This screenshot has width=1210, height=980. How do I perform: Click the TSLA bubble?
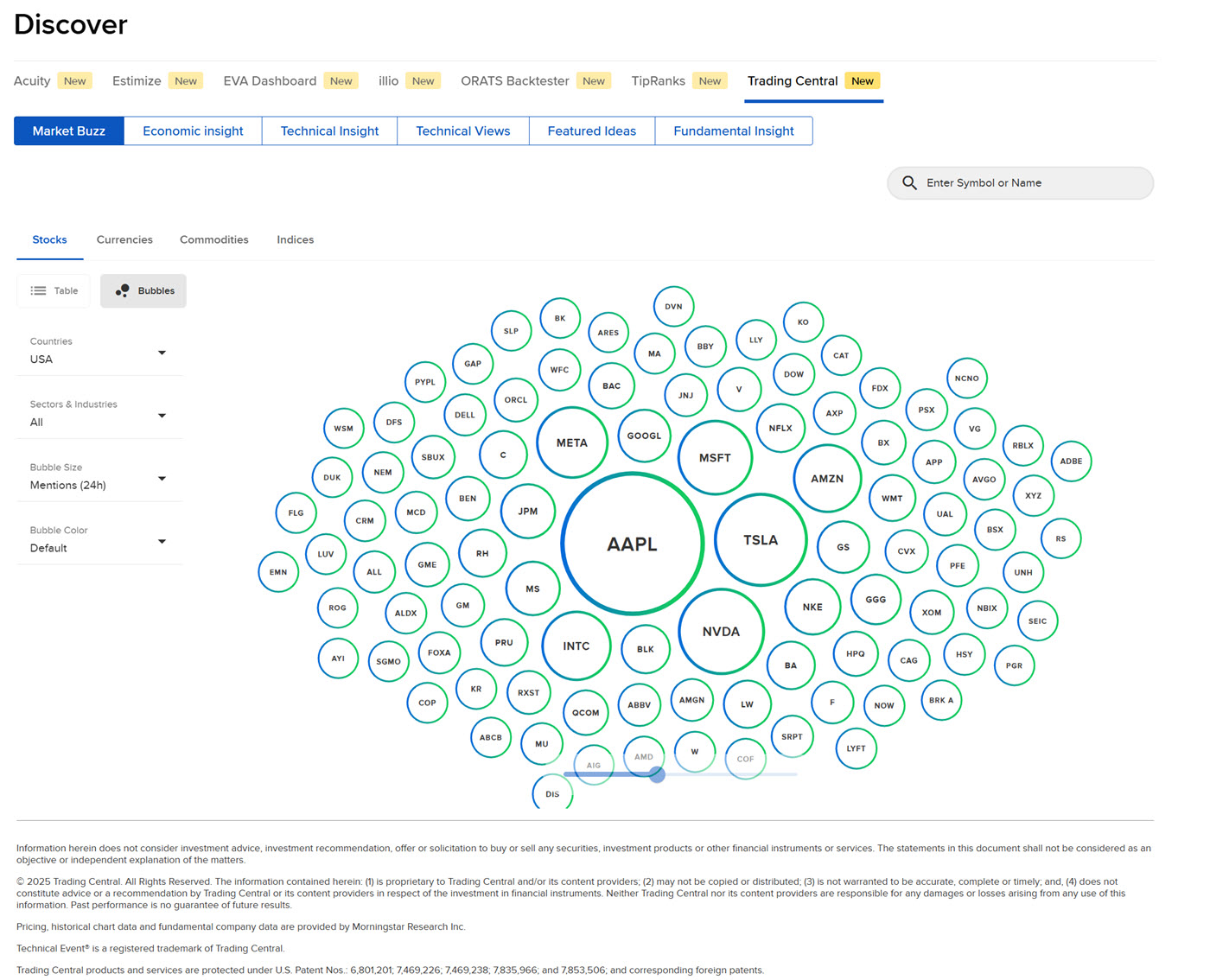coord(761,540)
